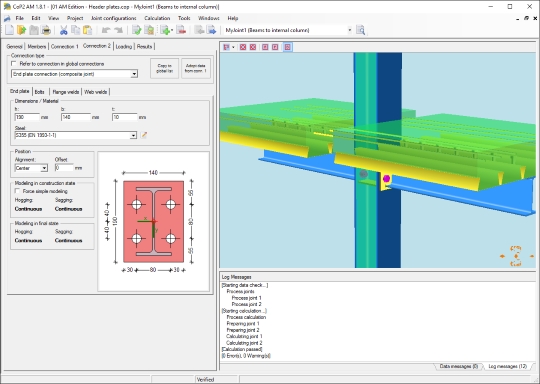Click the first view-options icon in the 3D viewport toolbar
Screen dimensions: 540x384
[x=226, y=47]
